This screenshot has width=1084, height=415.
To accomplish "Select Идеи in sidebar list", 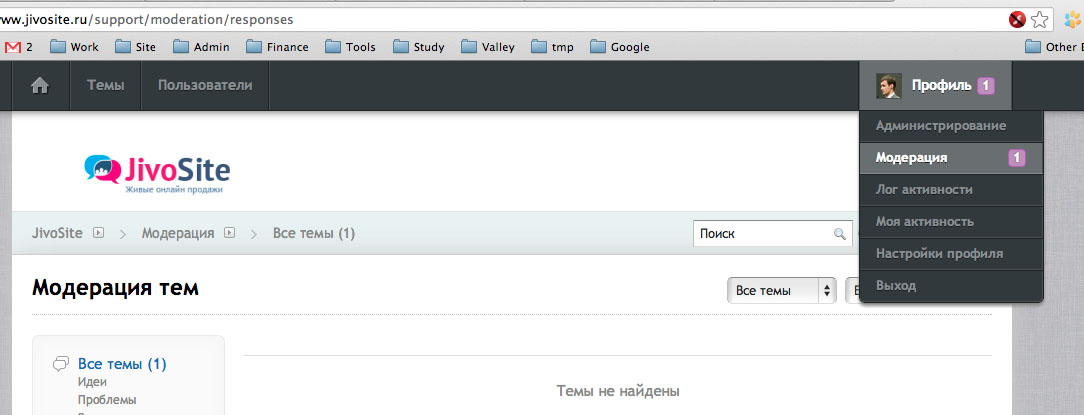I will (92, 382).
